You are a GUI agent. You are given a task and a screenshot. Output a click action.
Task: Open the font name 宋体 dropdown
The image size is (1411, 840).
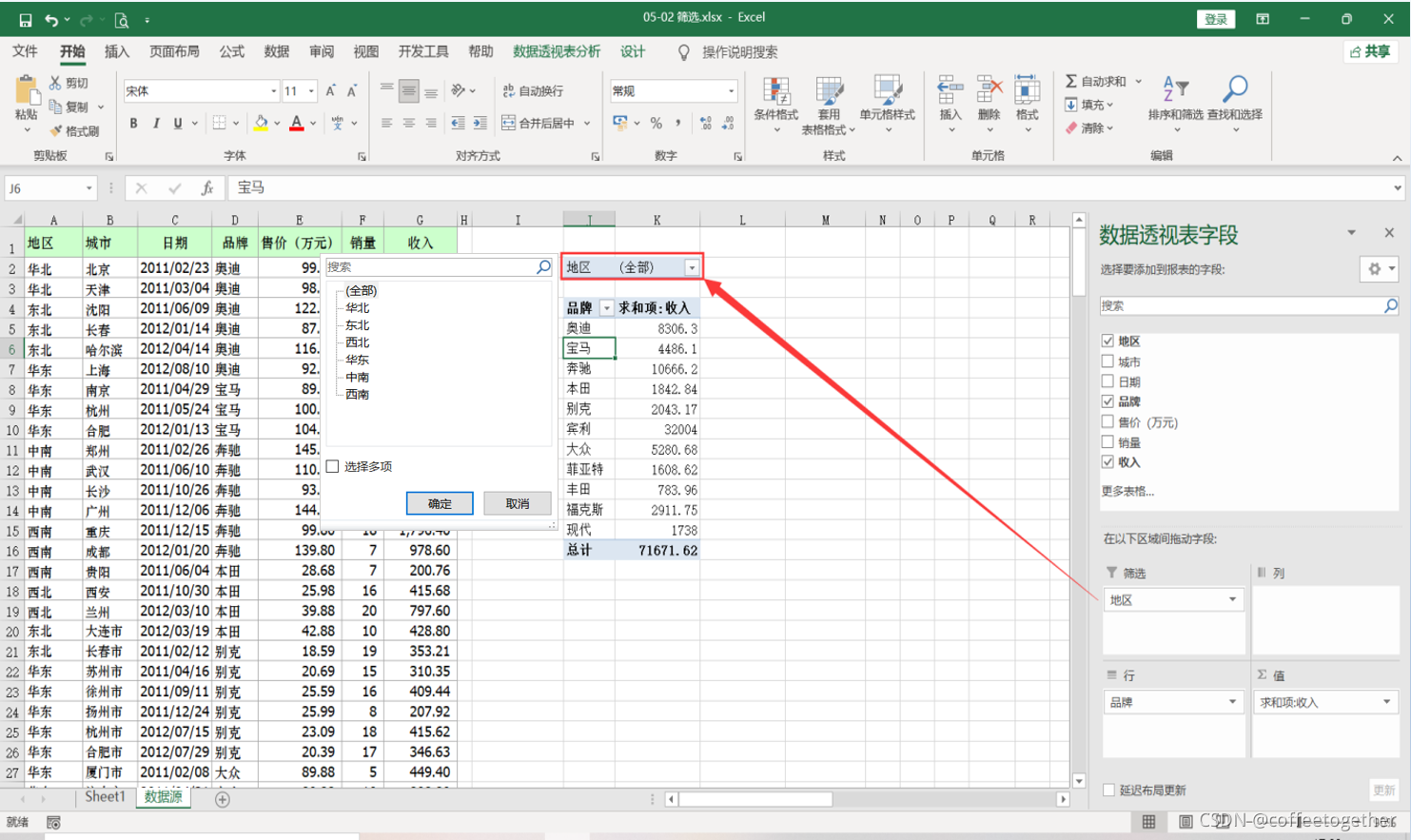273,91
